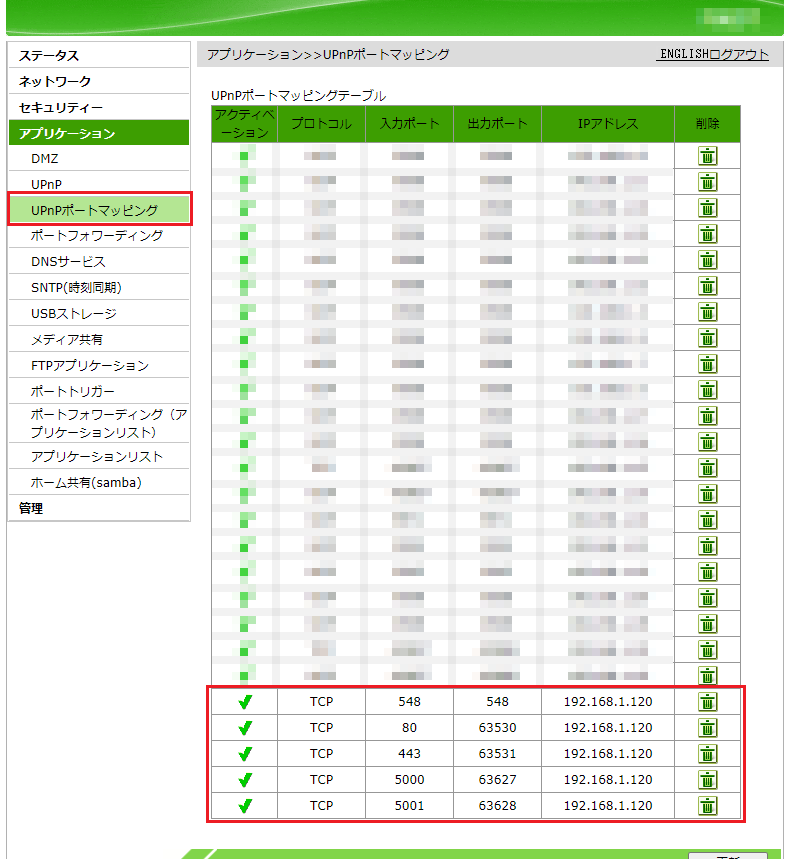Click the 入力ポート column header
This screenshot has height=859, width=796.
(410, 124)
